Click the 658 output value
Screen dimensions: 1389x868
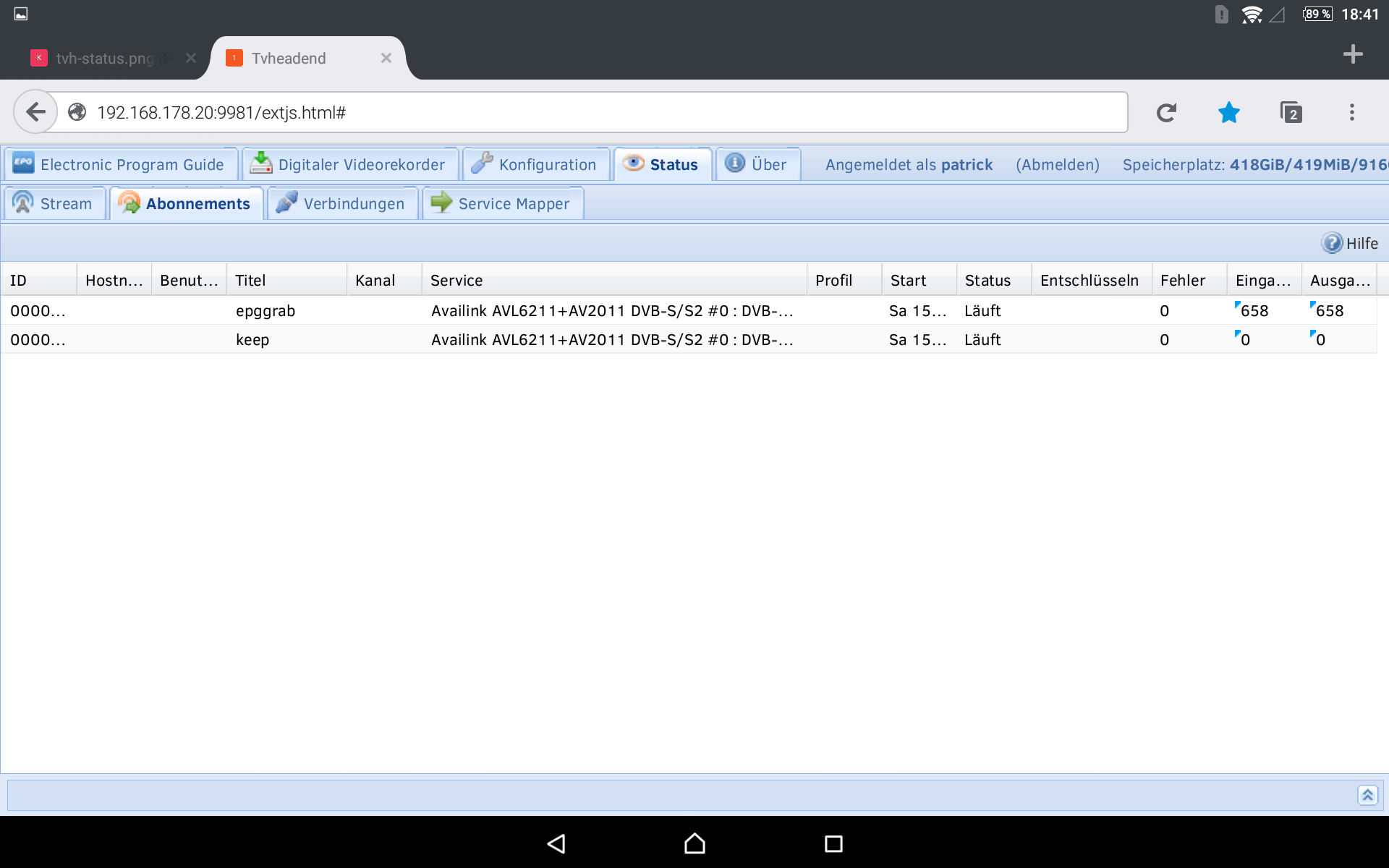(x=1329, y=310)
